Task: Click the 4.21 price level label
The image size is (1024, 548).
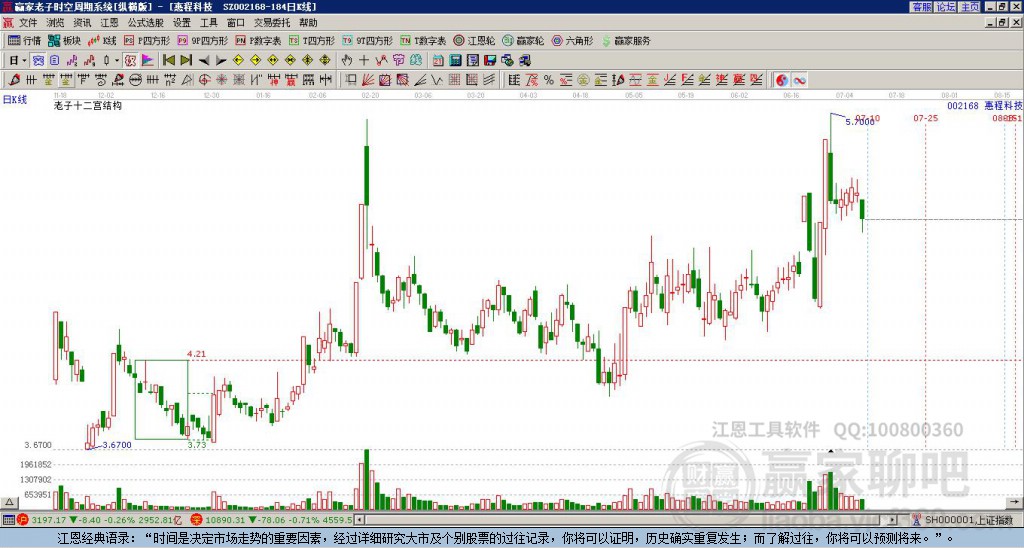Action: coord(197,354)
